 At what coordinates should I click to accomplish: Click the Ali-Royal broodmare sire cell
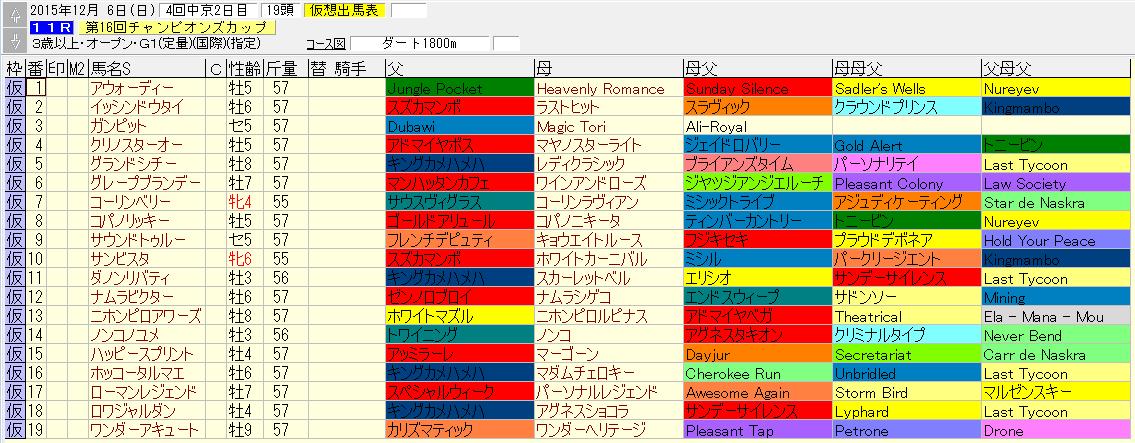757,126
